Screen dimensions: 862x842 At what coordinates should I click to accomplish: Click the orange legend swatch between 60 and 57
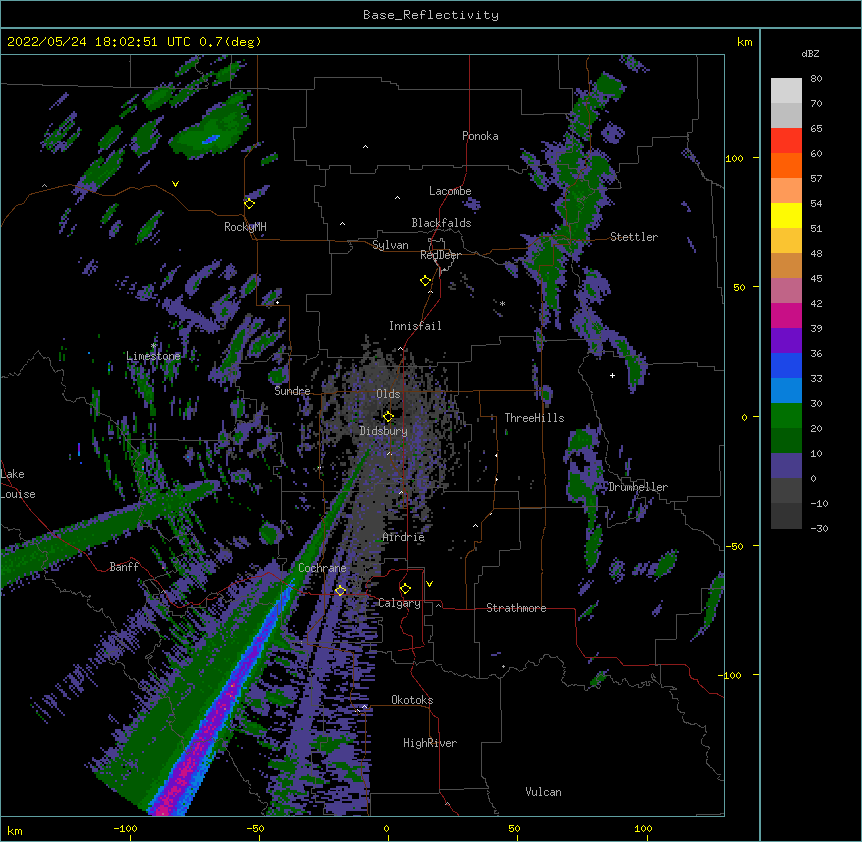[786, 166]
